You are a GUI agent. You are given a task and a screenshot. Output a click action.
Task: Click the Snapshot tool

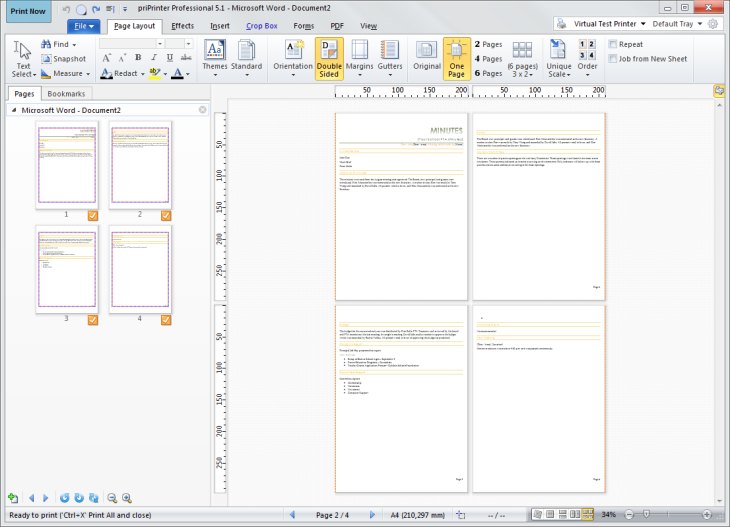(x=63, y=59)
